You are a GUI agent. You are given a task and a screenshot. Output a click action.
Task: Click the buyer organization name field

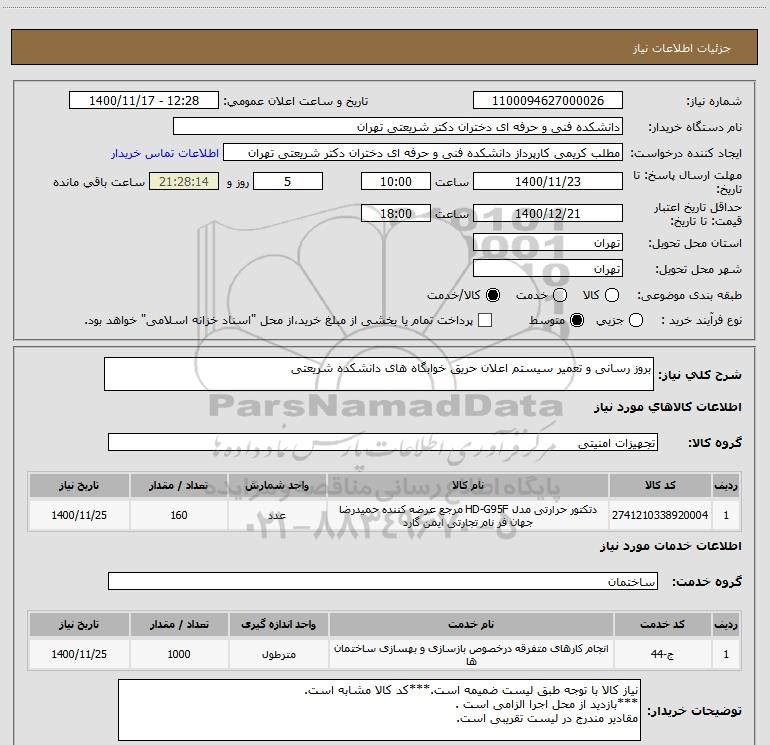point(398,127)
